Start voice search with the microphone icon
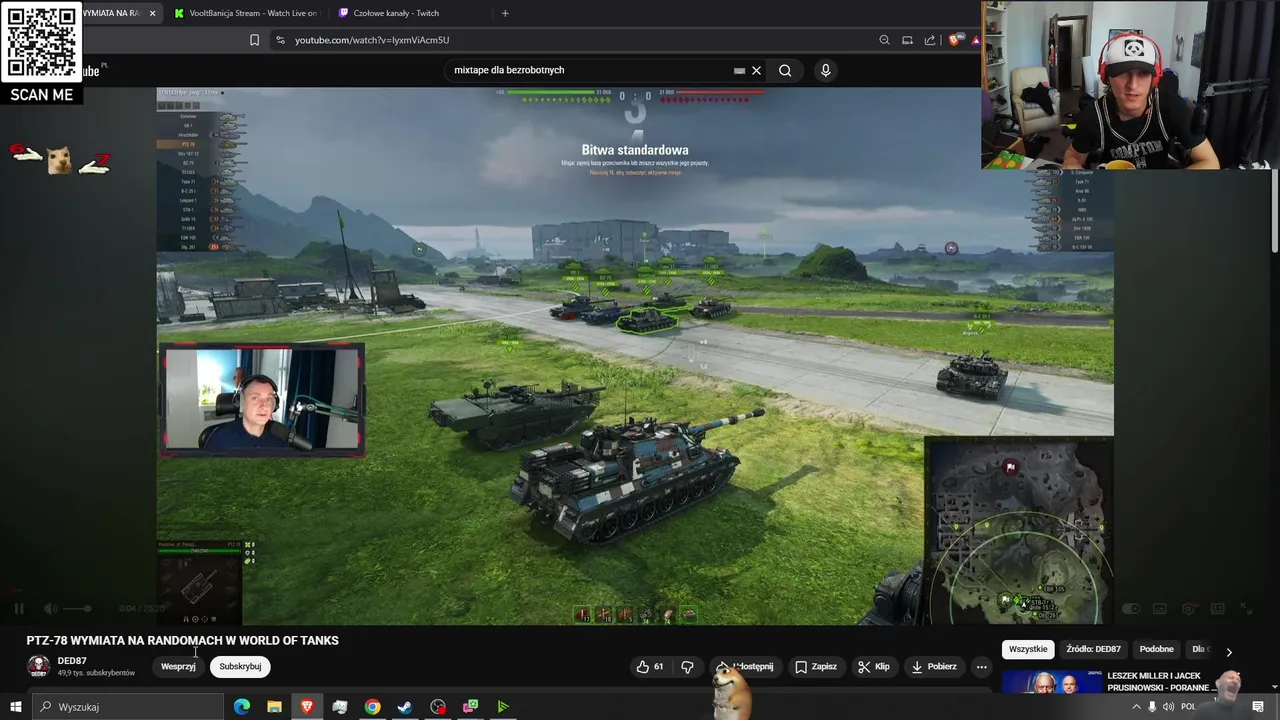This screenshot has width=1280, height=720. tap(825, 70)
